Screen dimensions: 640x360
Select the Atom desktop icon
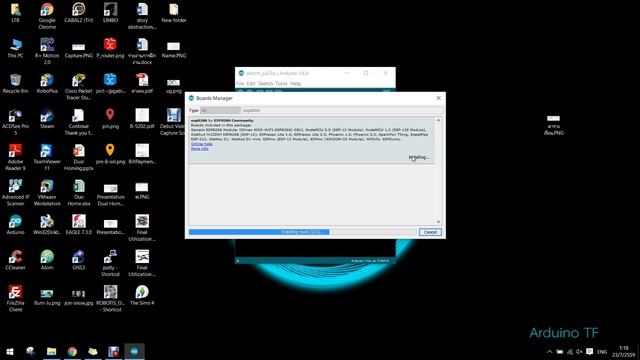pos(47,260)
